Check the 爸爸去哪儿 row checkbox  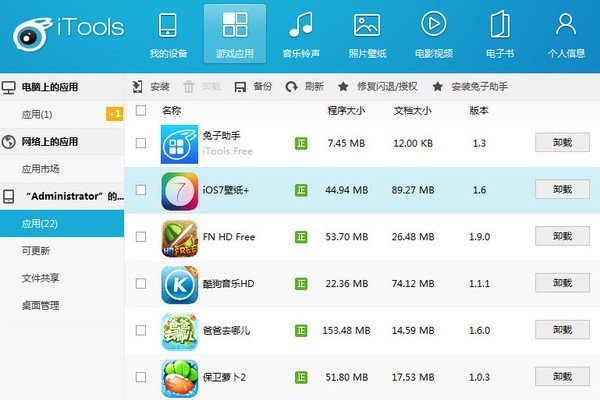pyautogui.click(x=141, y=330)
